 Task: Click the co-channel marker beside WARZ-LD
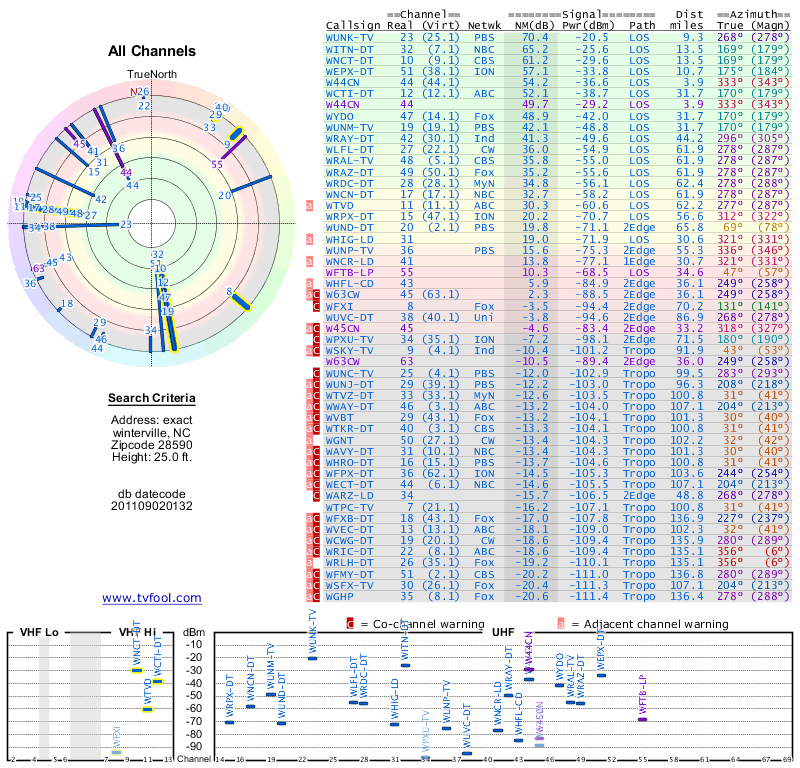(x=316, y=496)
